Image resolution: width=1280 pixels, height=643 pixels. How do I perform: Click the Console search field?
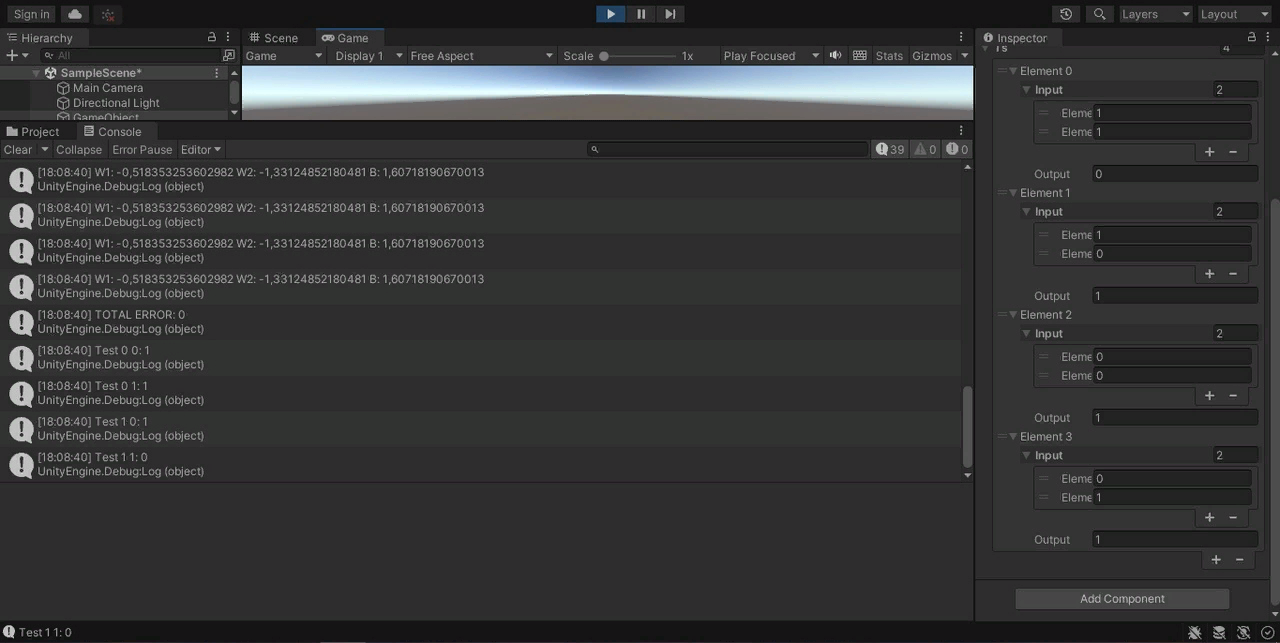click(x=725, y=149)
